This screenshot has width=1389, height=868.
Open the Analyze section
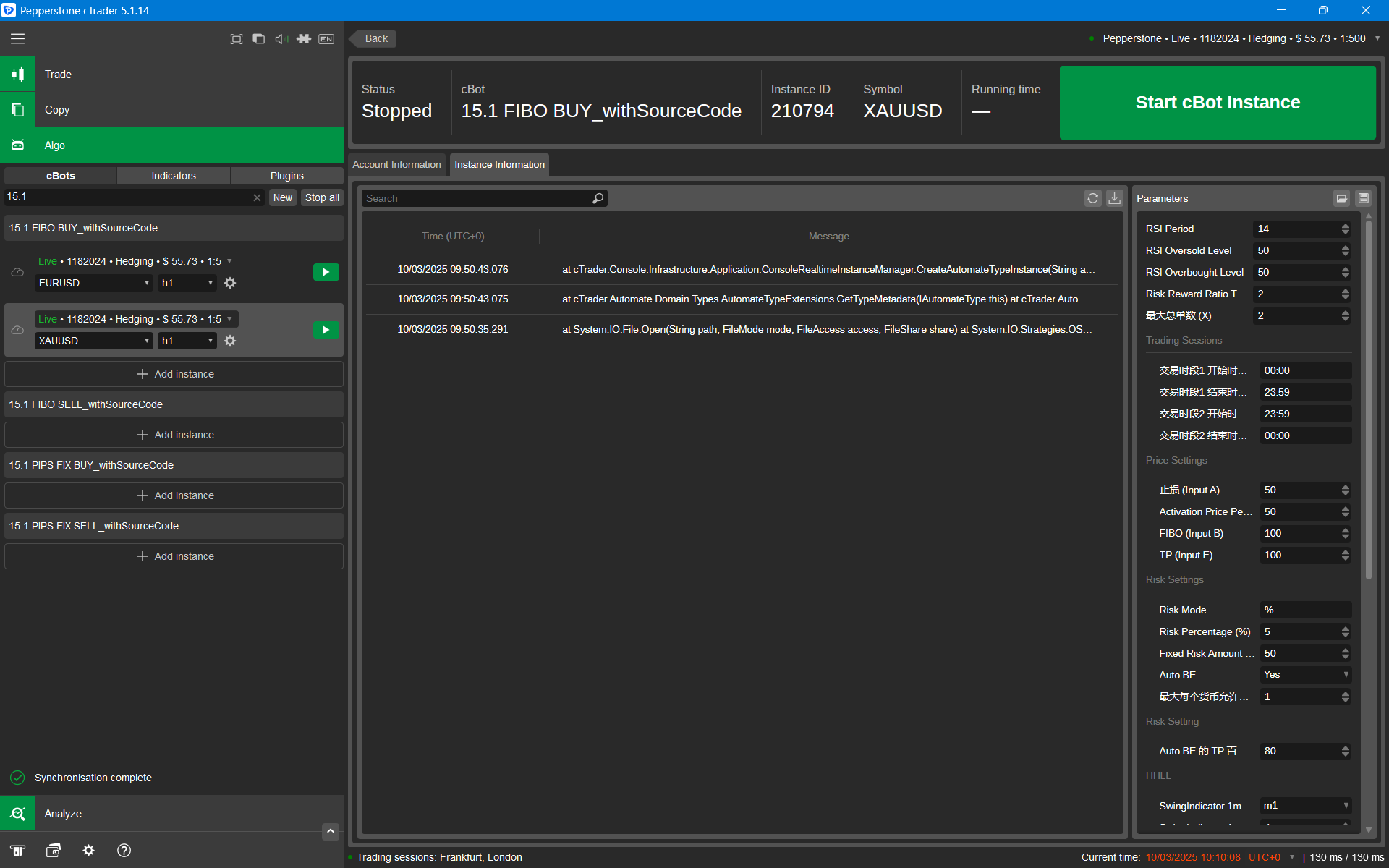click(171, 814)
